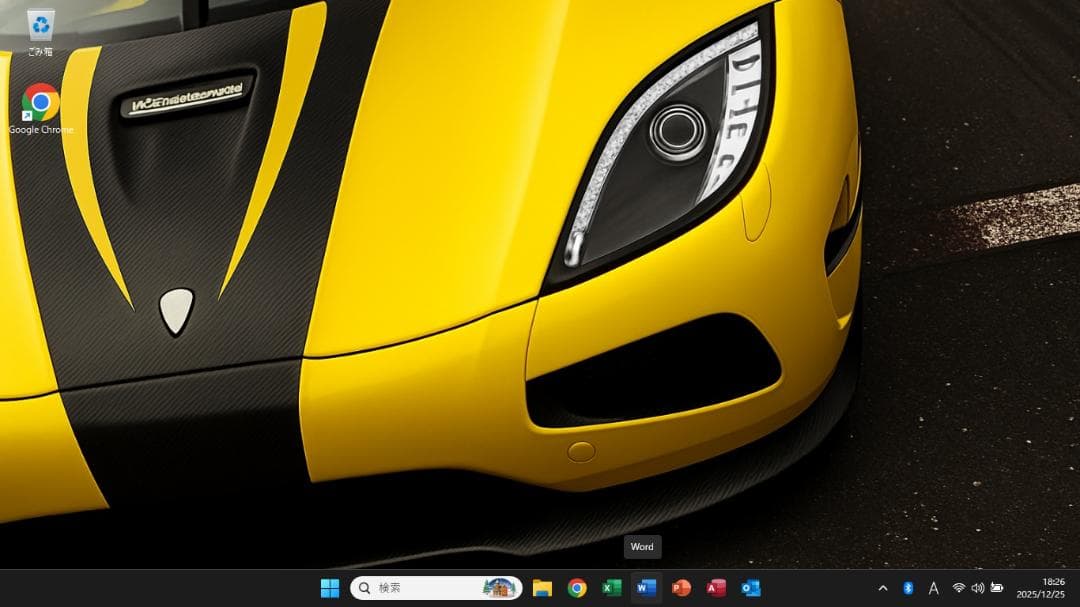
Task: Open Wi-Fi network settings from the tray
Action: [957, 588]
